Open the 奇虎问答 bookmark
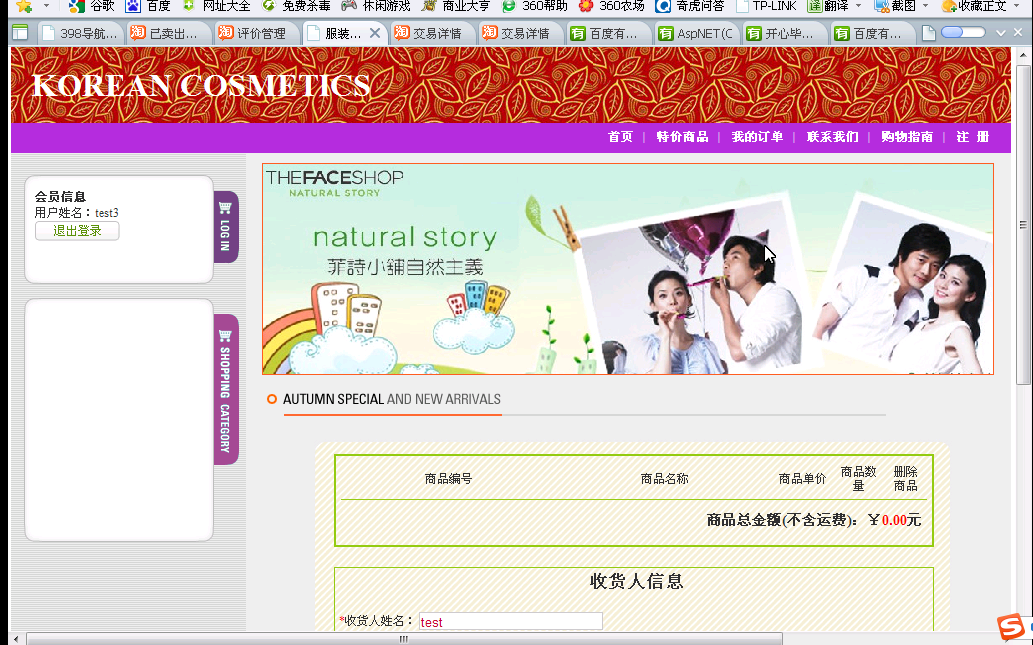The width and height of the screenshot is (1033, 645). click(690, 6)
